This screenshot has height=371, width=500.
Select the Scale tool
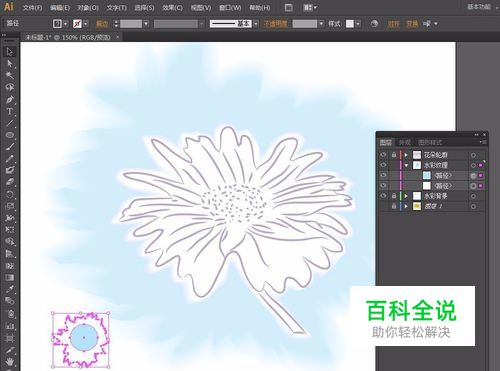click(x=10, y=206)
